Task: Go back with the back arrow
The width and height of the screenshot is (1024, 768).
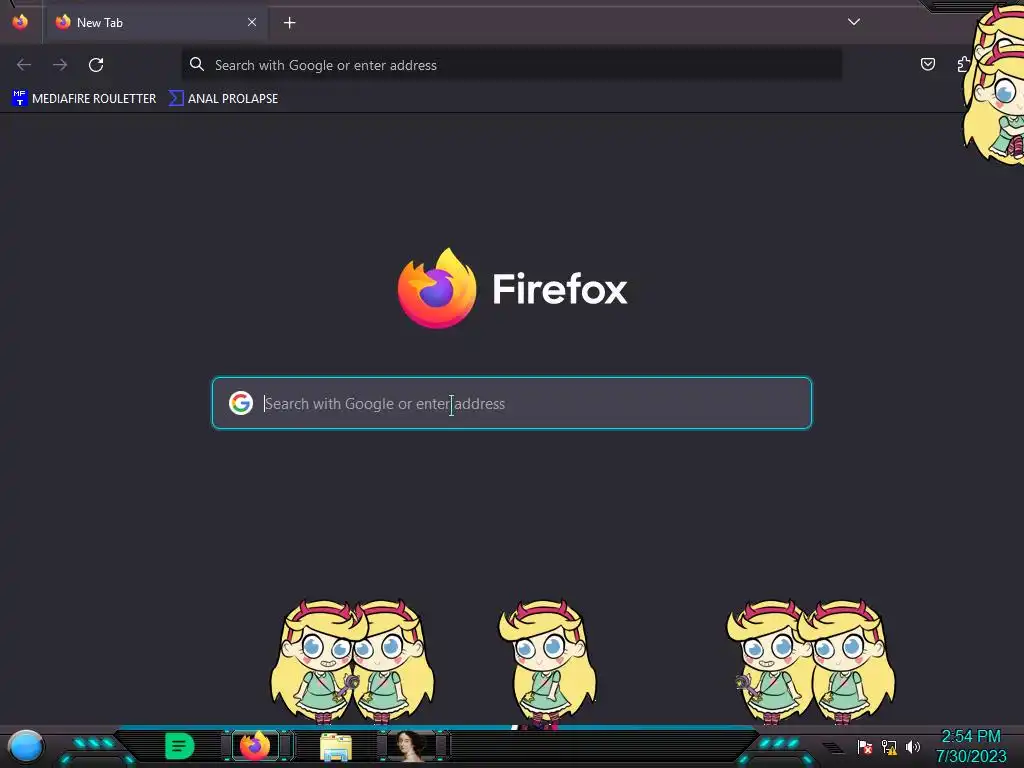Action: click(x=24, y=65)
